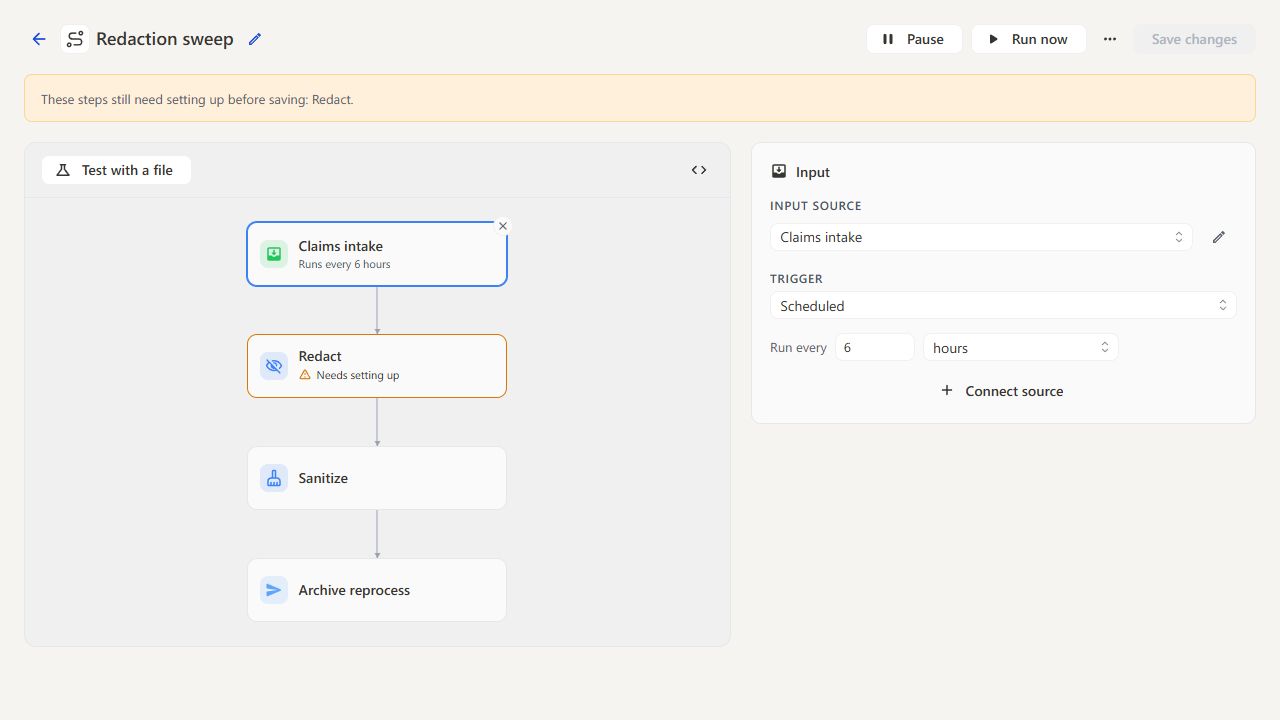Click the Input panel header icon
Viewport: 1280px width, 720px height.
(x=779, y=172)
